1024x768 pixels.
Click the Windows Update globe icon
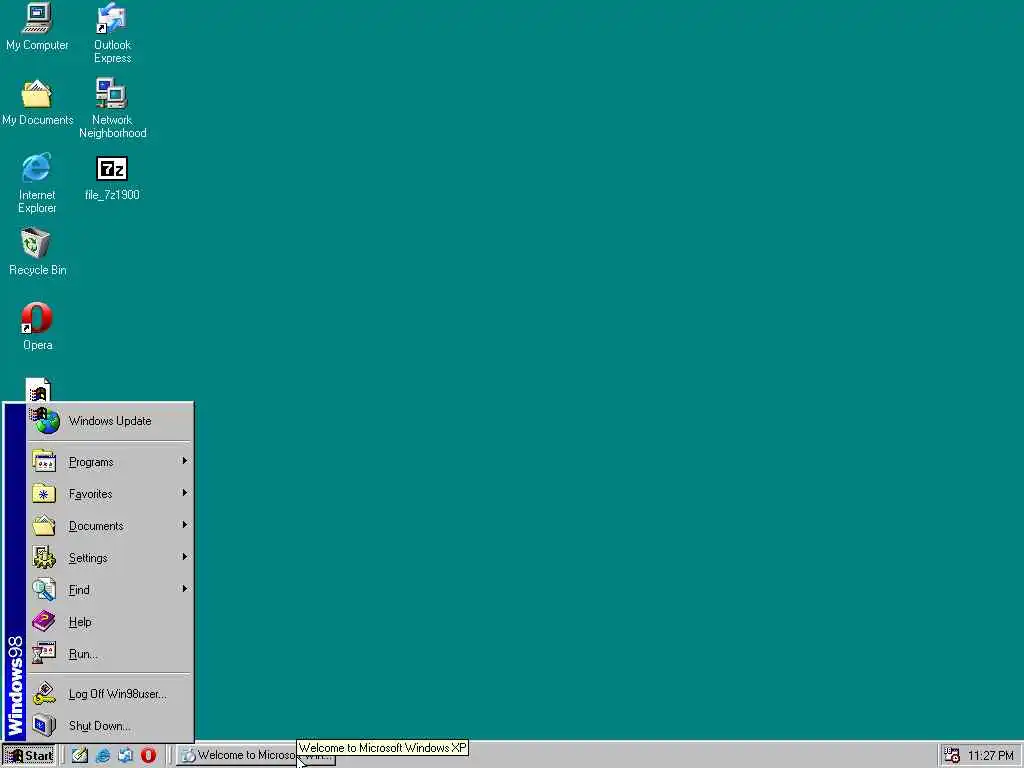point(45,421)
